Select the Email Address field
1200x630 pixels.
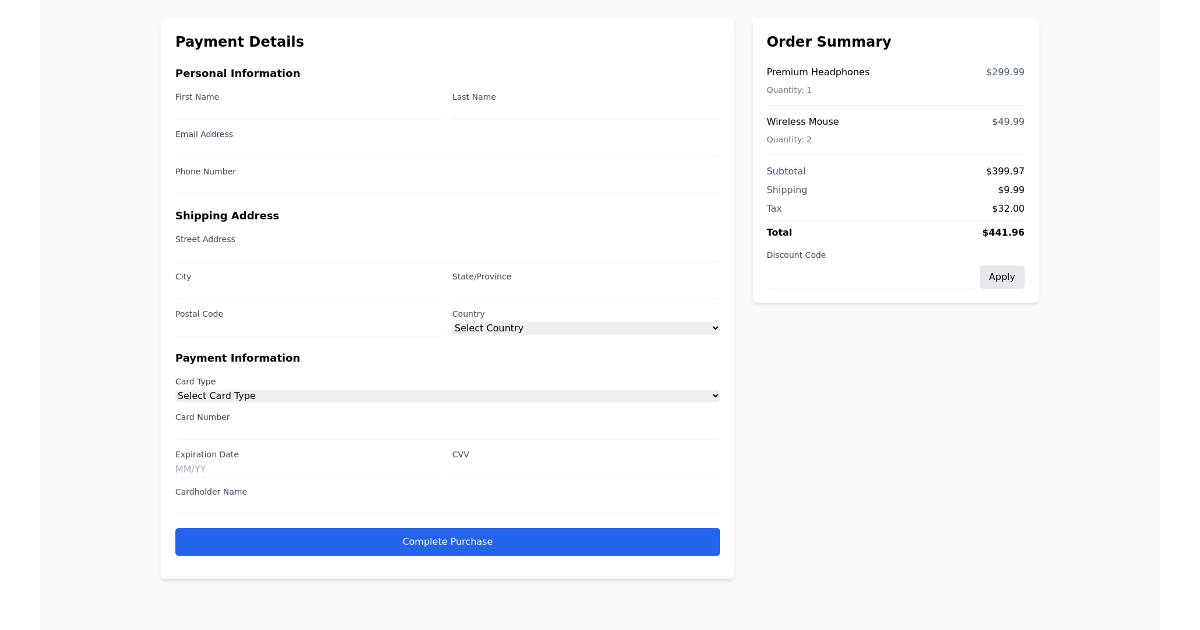pos(447,149)
